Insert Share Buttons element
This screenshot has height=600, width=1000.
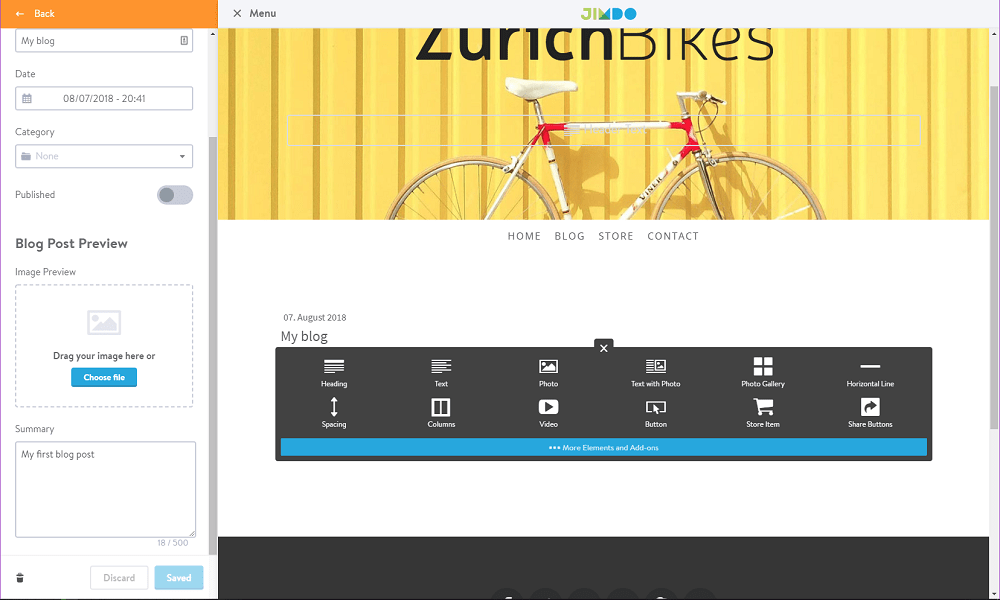870,413
